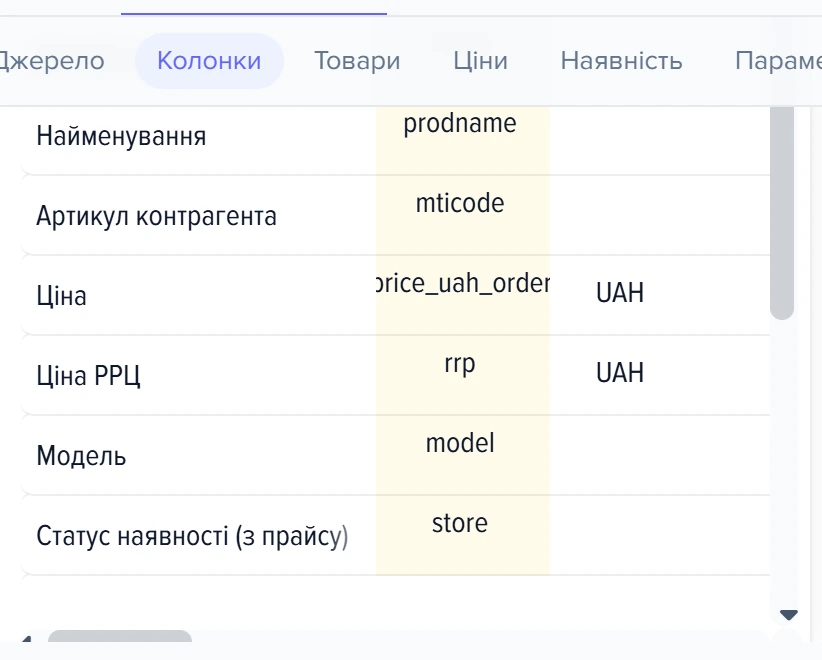
Task: Click UAH currency in Ціна РРЦ row
Action: click(x=620, y=373)
